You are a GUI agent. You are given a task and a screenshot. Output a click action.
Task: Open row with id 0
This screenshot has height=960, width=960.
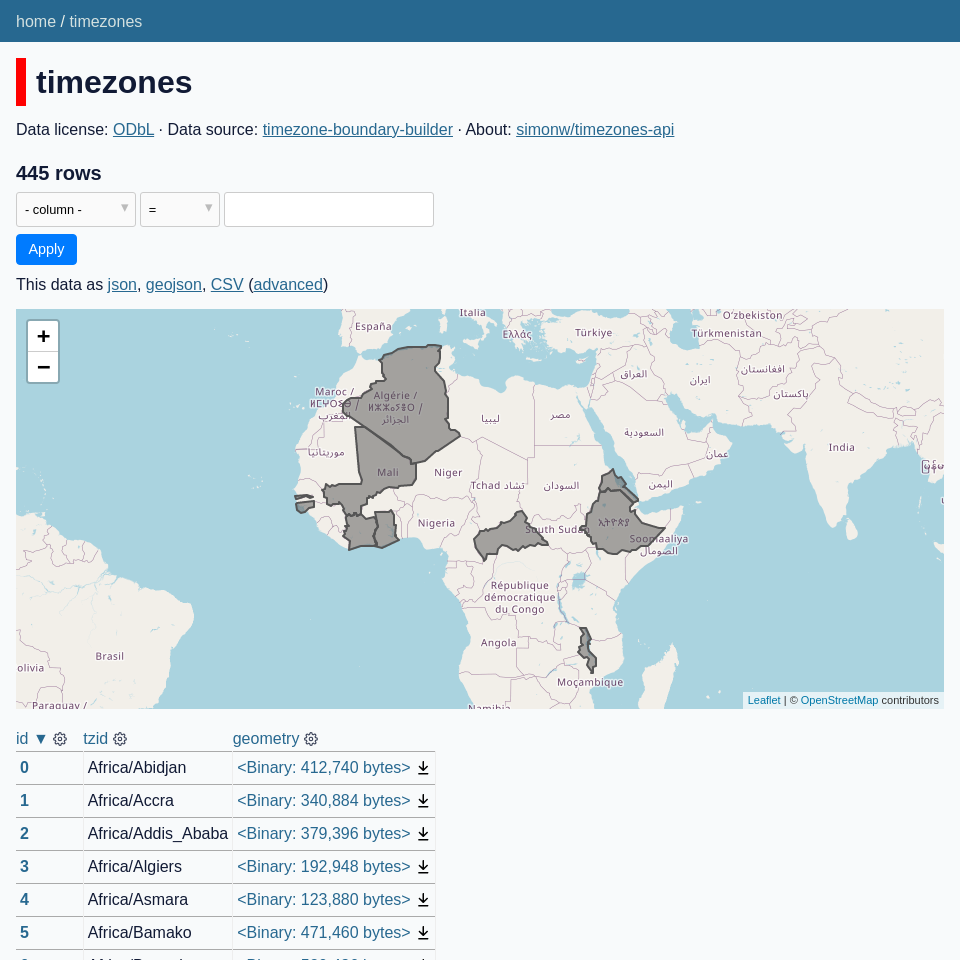tap(24, 768)
